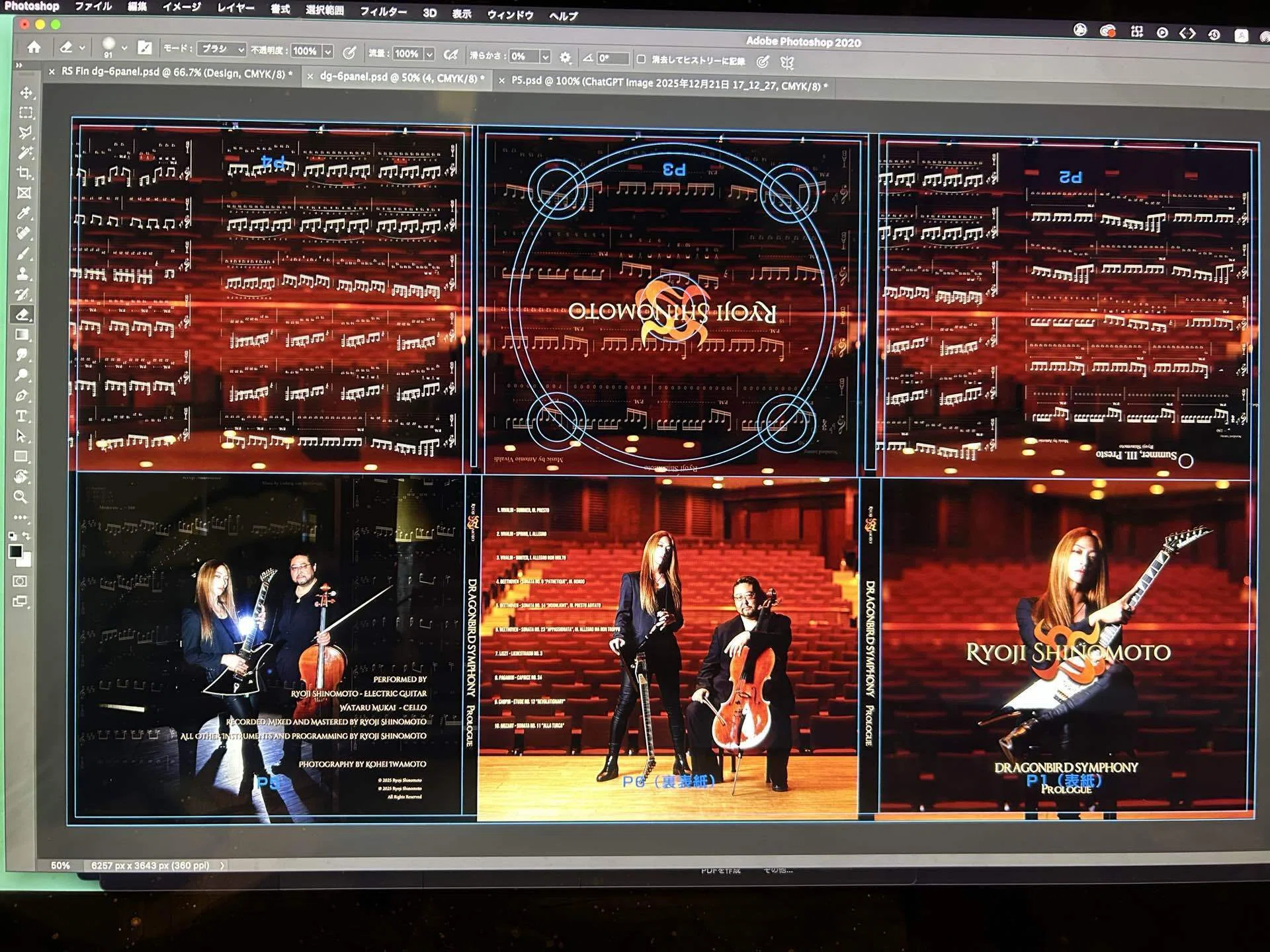Image resolution: width=1270 pixels, height=952 pixels.
Task: Select the Eyedropper tool
Action: pos(24,213)
